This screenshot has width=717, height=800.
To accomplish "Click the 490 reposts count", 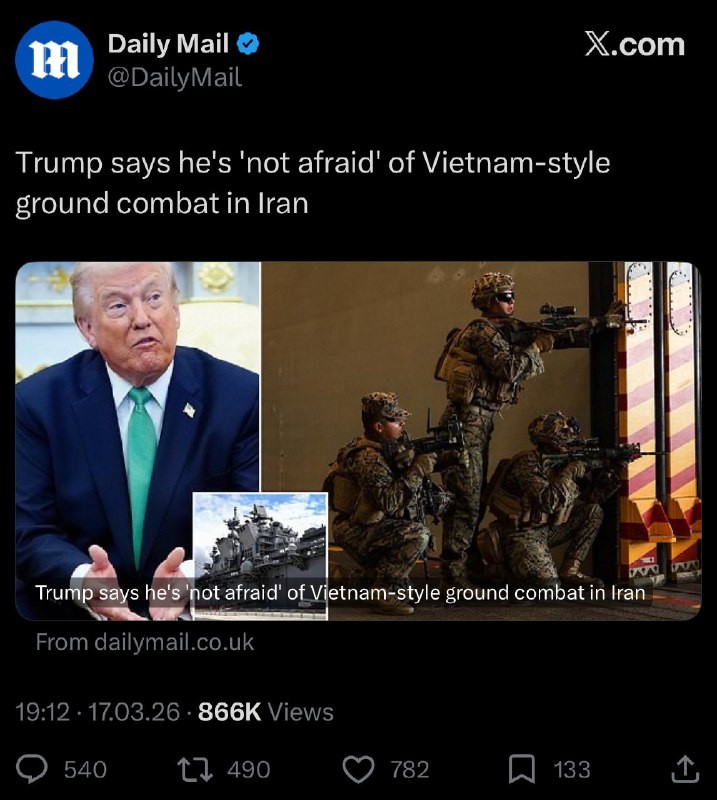I will [x=249, y=769].
